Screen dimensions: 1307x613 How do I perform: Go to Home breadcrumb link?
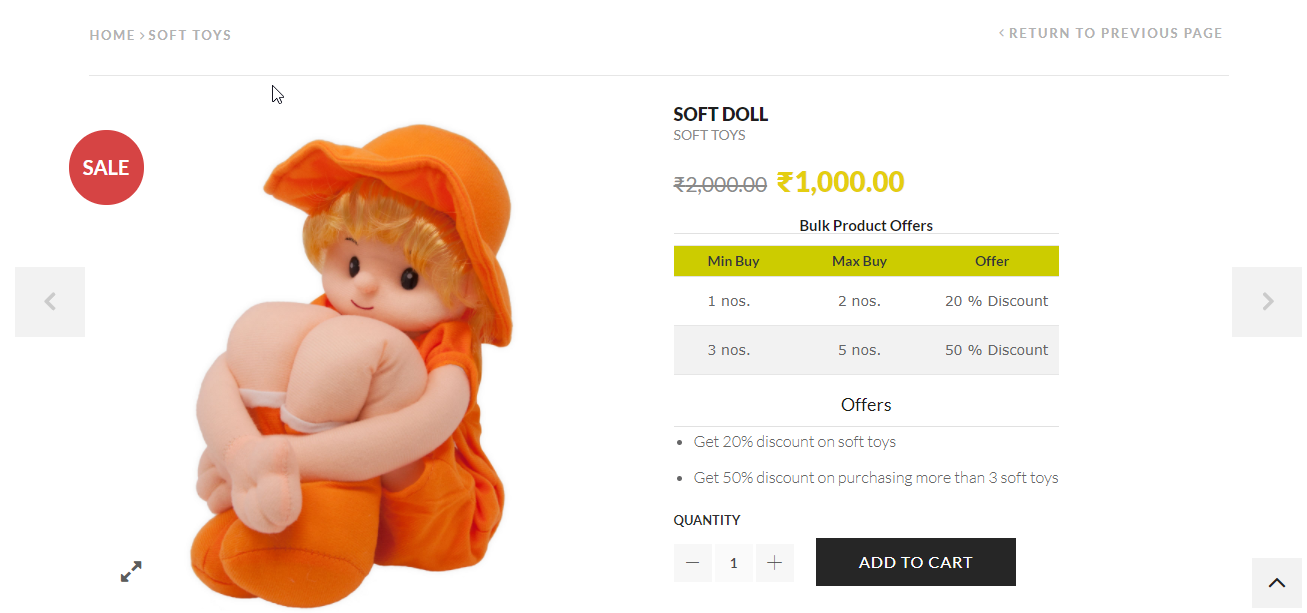(x=112, y=35)
